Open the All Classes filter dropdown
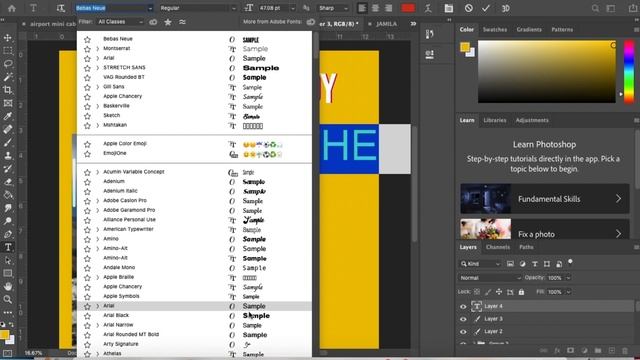This screenshot has width=640, height=360. click(x=120, y=22)
